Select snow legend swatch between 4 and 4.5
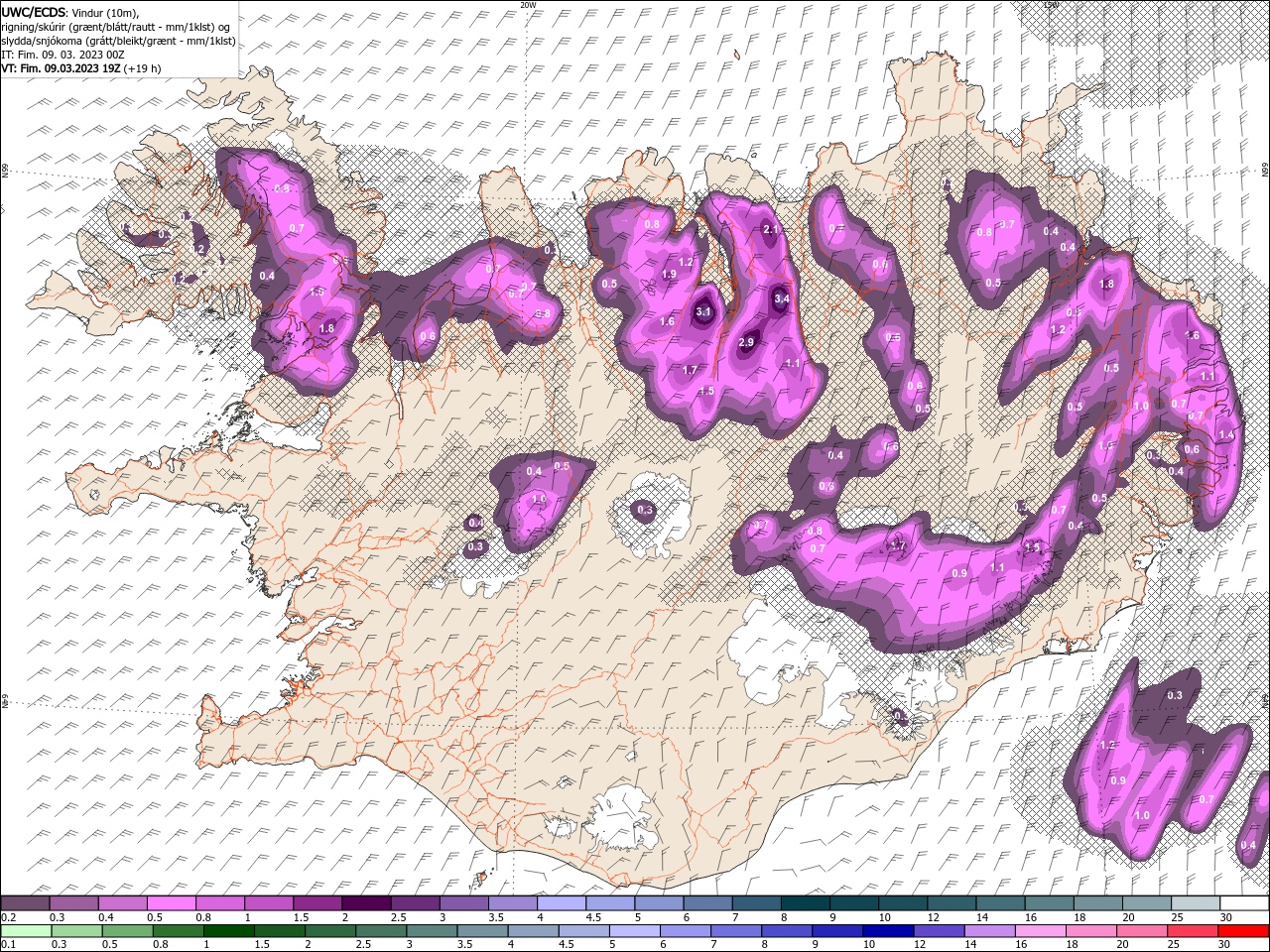This screenshot has height=952, width=1270. [x=561, y=903]
